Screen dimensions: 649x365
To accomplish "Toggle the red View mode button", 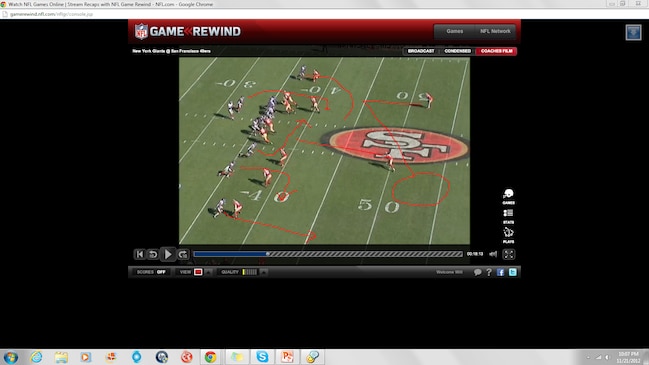I will [x=198, y=272].
